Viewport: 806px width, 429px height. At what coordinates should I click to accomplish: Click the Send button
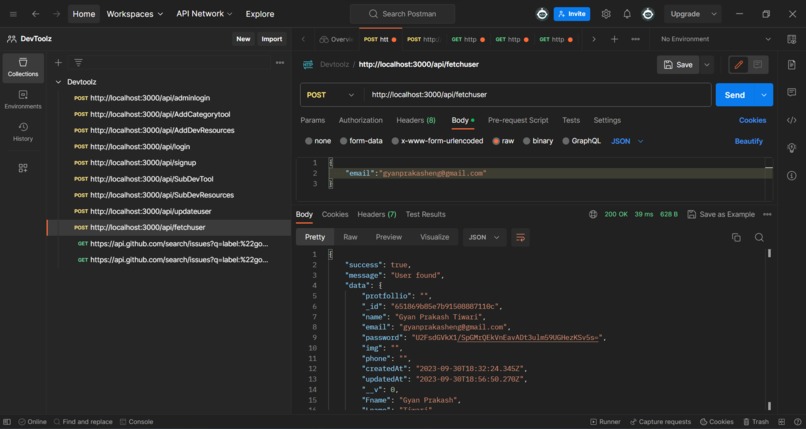735,95
